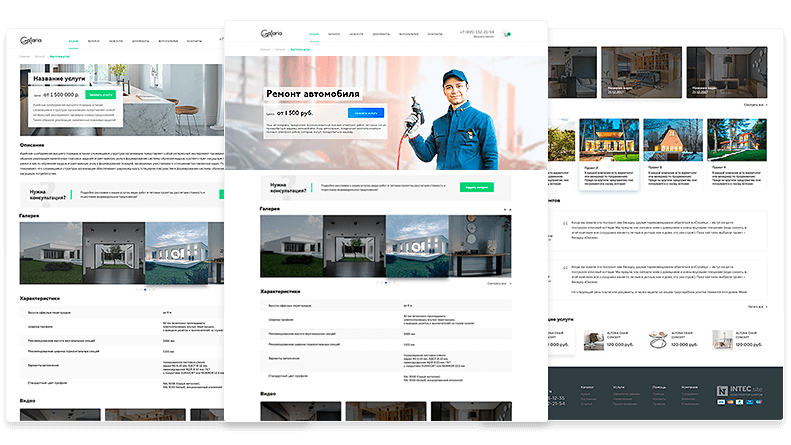Image resolution: width=791 pixels, height=445 pixels.
Task: Open the white modern house gallery thumbnail
Action: (291, 246)
